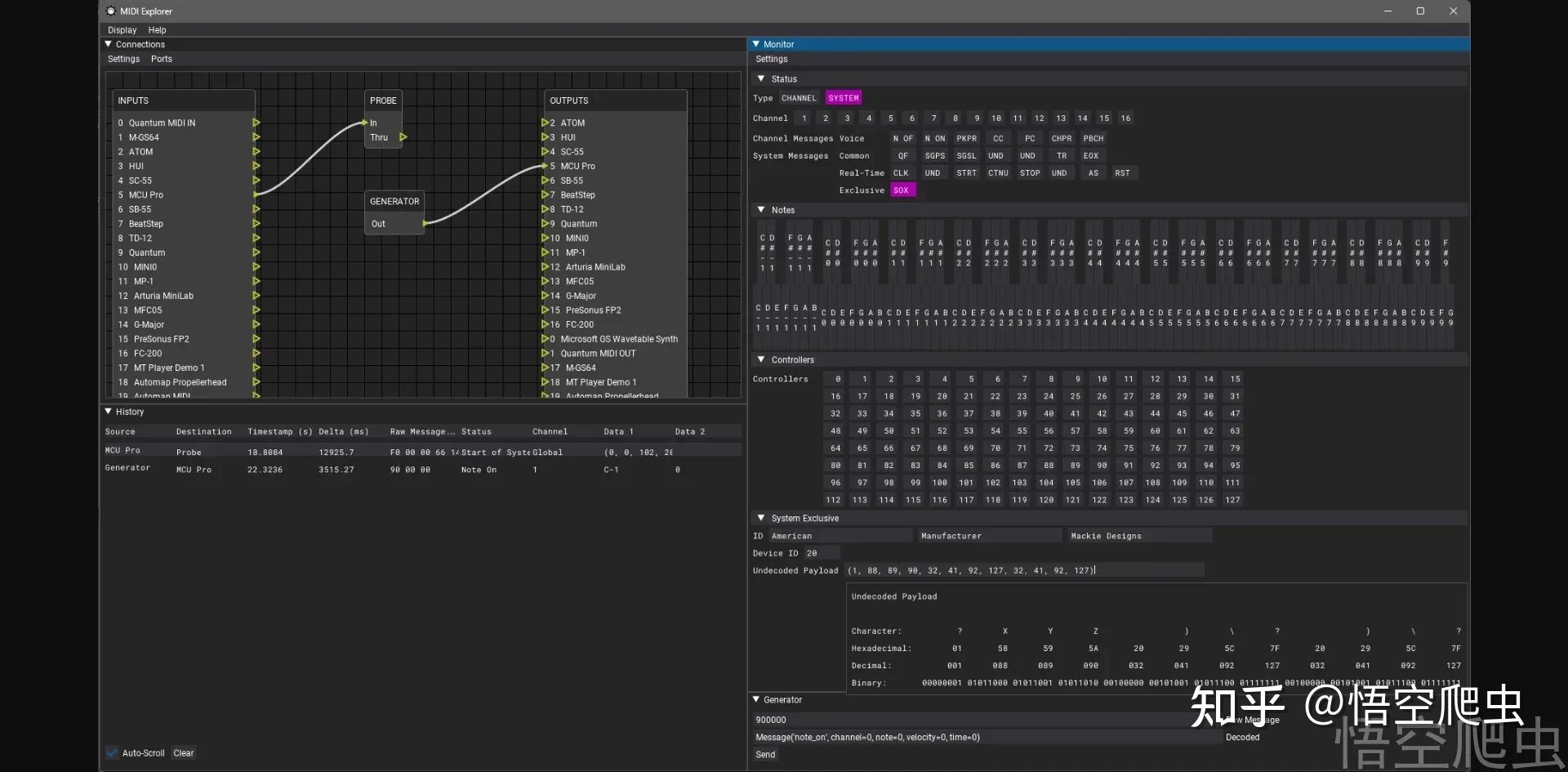Click the Automap Propellerhead input pin arrow
The width and height of the screenshot is (1568, 772).
(x=256, y=382)
